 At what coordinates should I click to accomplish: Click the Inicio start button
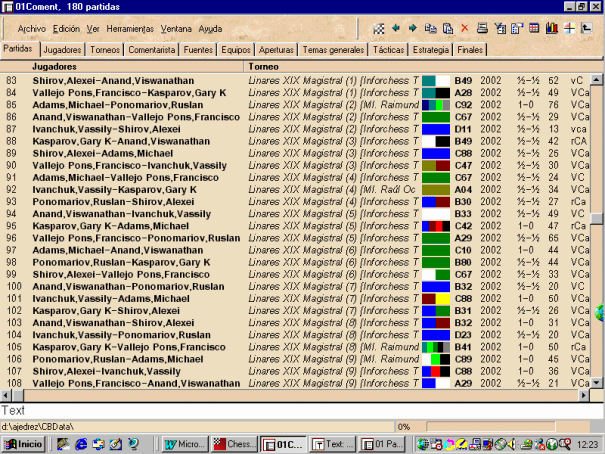pos(25,443)
